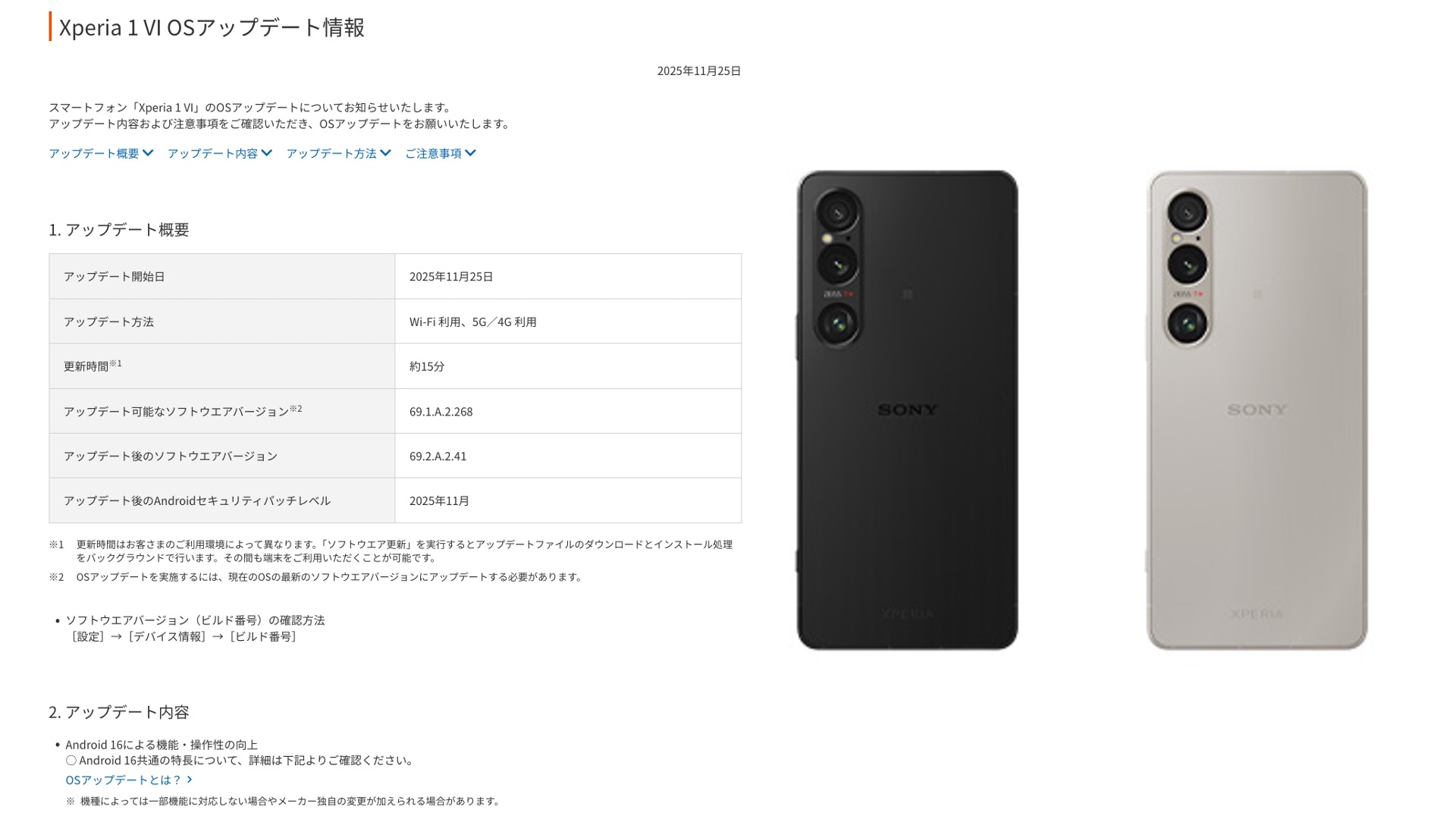The image size is (1456, 819).
Task: Click the 69.2.A.2.41 version cell
Action: pos(568,456)
